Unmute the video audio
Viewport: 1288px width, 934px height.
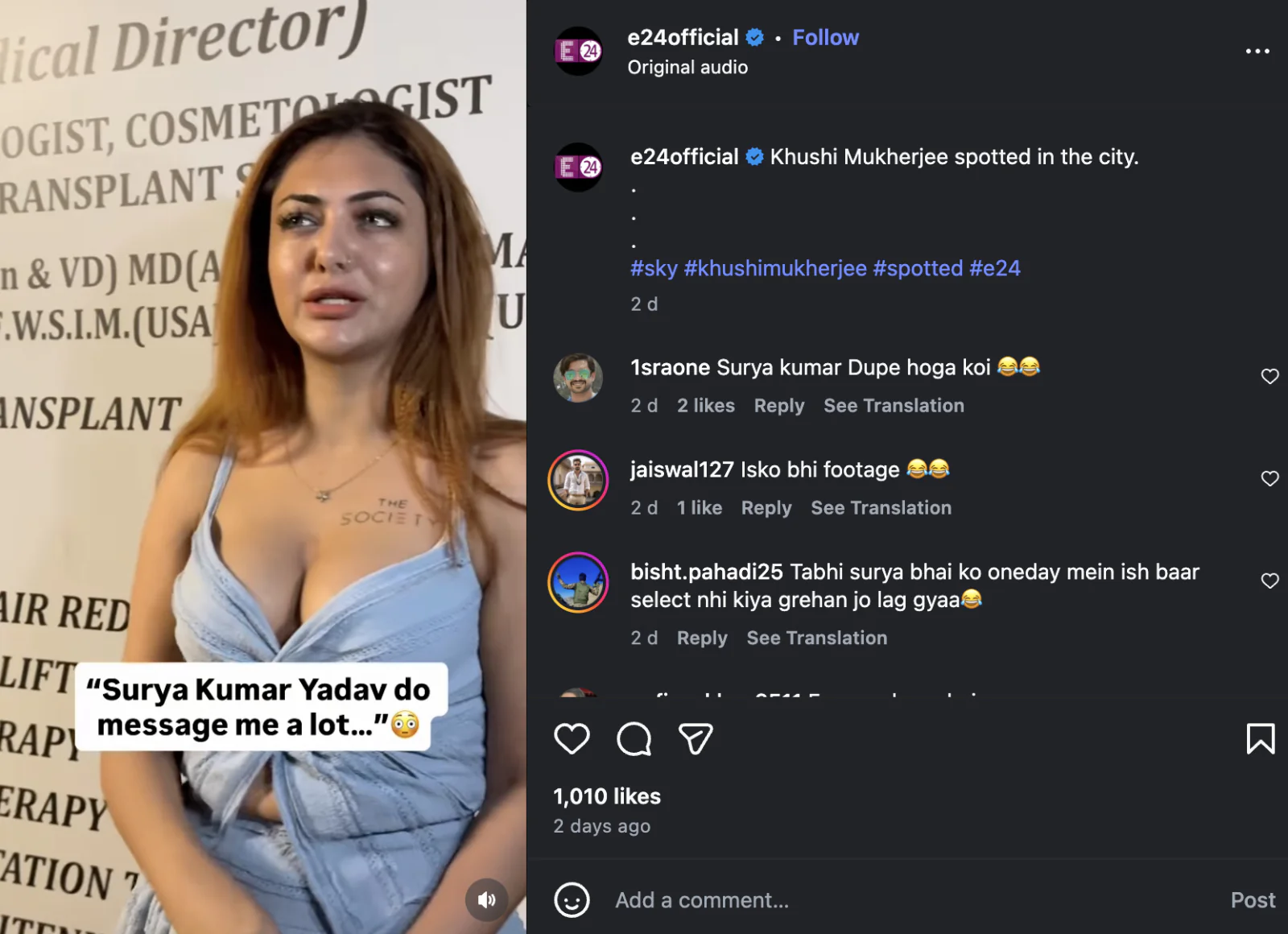point(486,901)
